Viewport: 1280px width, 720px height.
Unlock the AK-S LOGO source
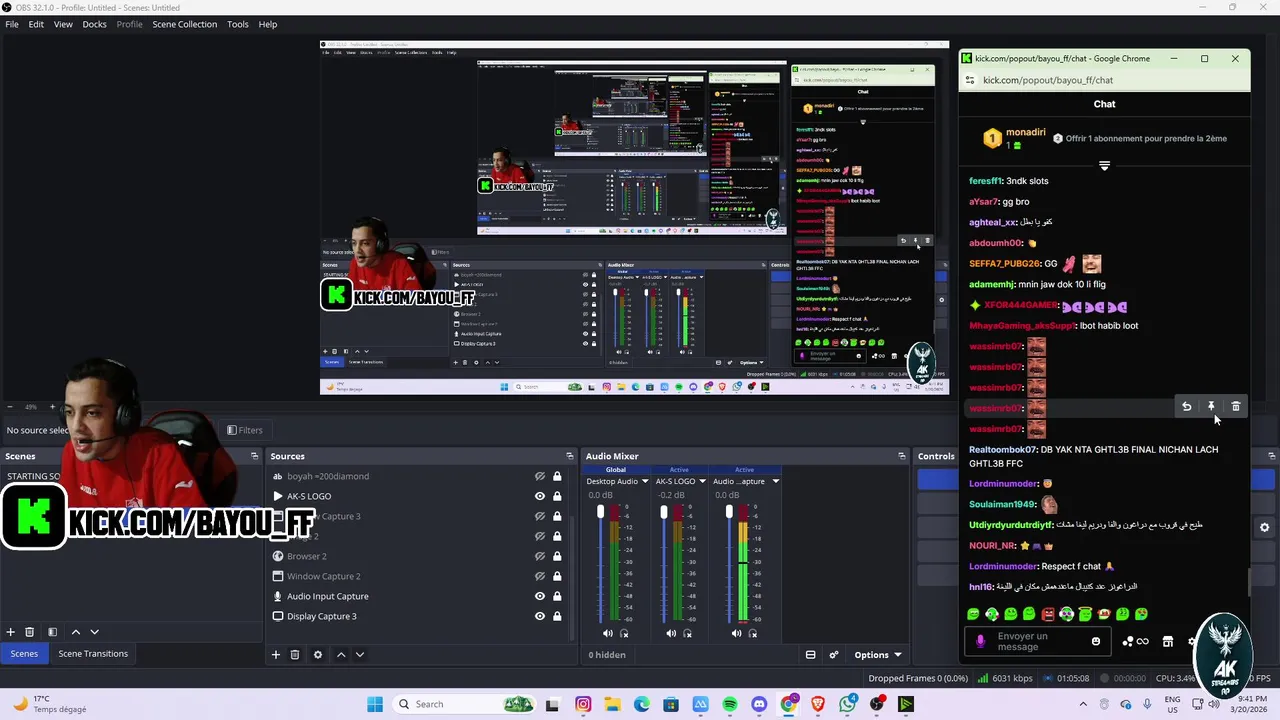(x=557, y=496)
